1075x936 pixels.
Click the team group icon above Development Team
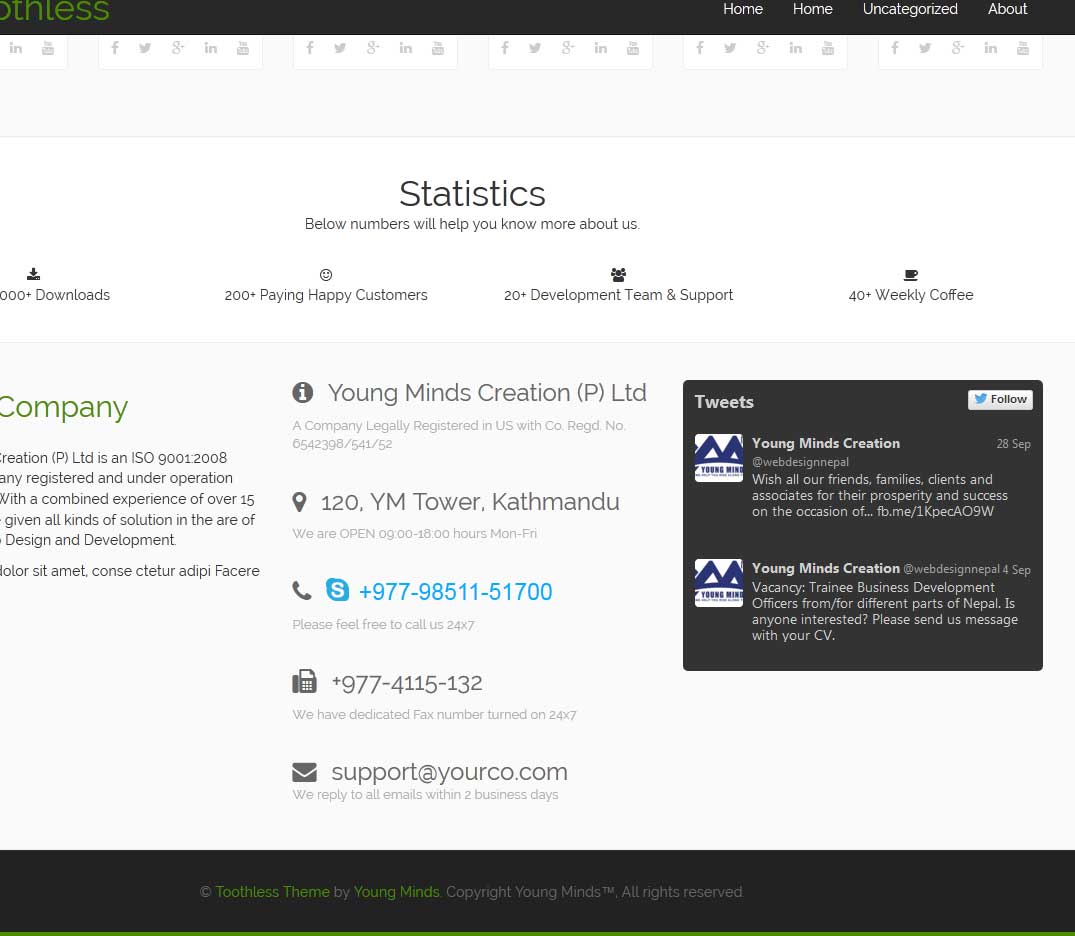pyautogui.click(x=618, y=275)
